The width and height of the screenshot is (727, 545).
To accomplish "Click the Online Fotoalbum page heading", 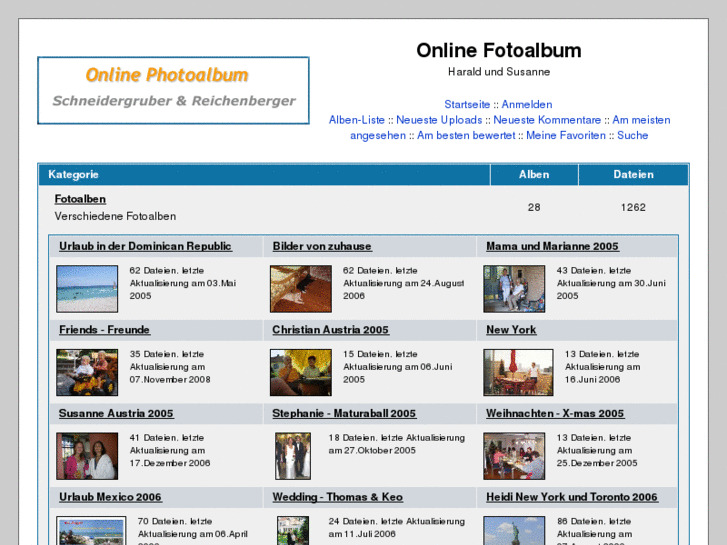I will point(499,50).
